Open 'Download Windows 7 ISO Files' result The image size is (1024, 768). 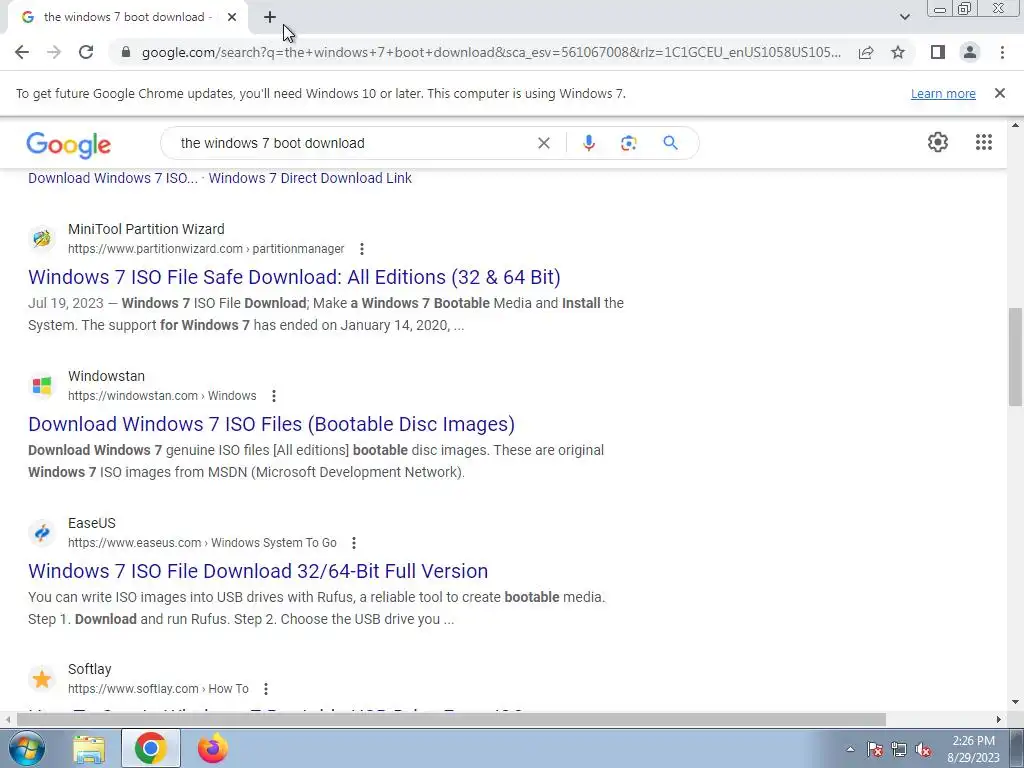271,424
